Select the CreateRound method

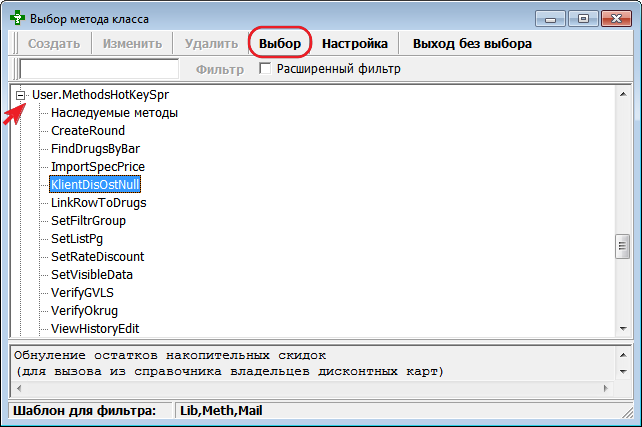pyautogui.click(x=87, y=131)
